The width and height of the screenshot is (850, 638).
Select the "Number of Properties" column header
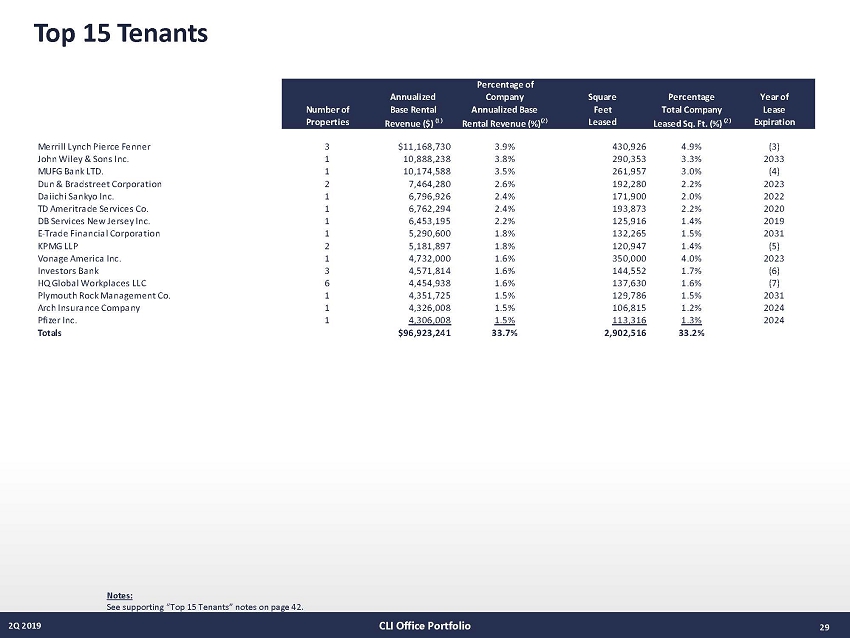328,115
